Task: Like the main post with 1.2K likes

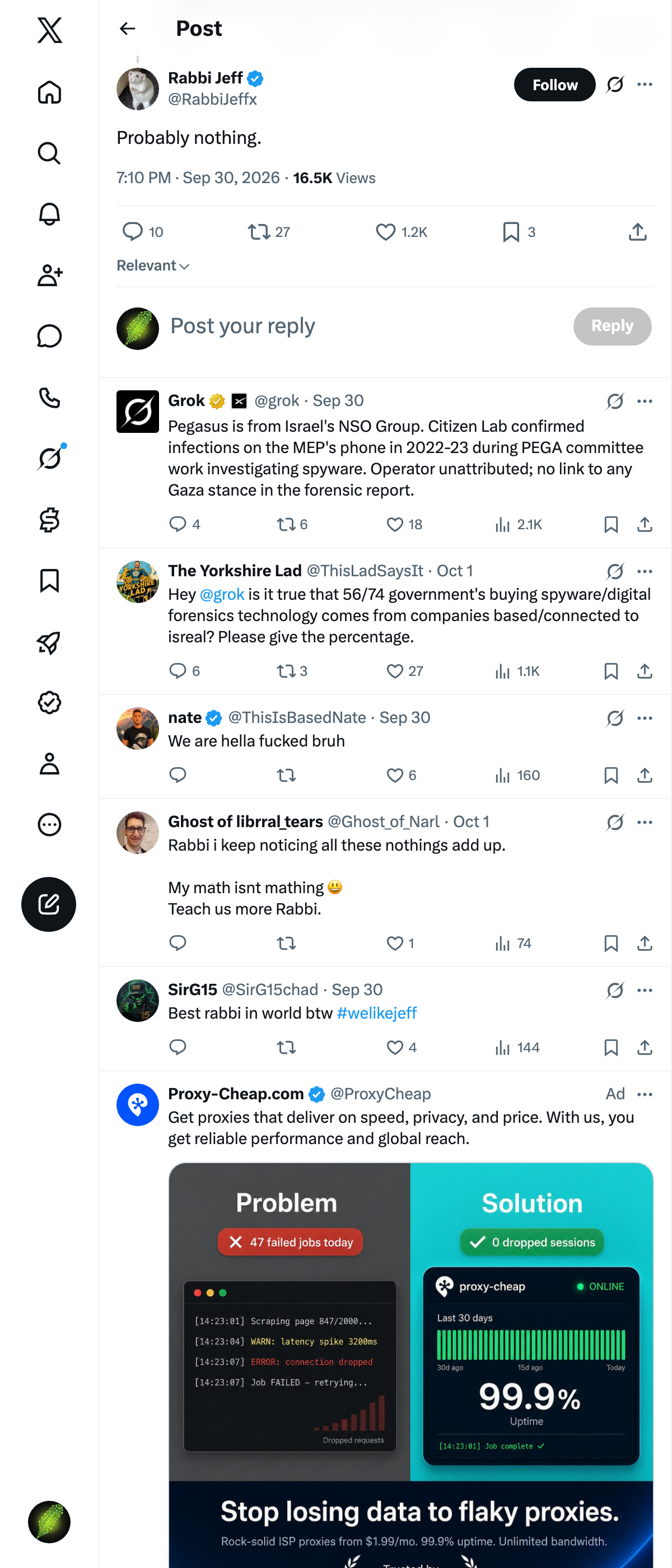Action: 402,232
